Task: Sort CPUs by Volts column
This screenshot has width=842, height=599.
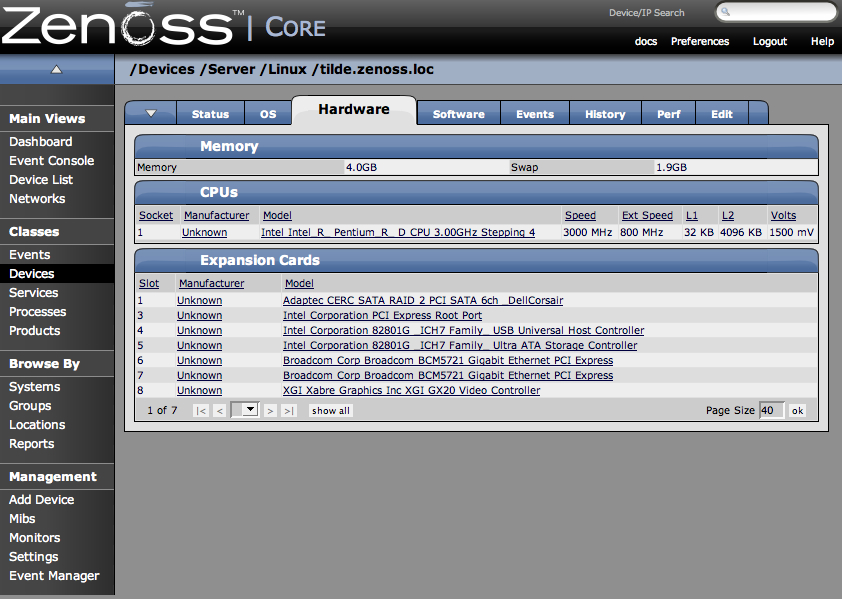Action: (783, 215)
